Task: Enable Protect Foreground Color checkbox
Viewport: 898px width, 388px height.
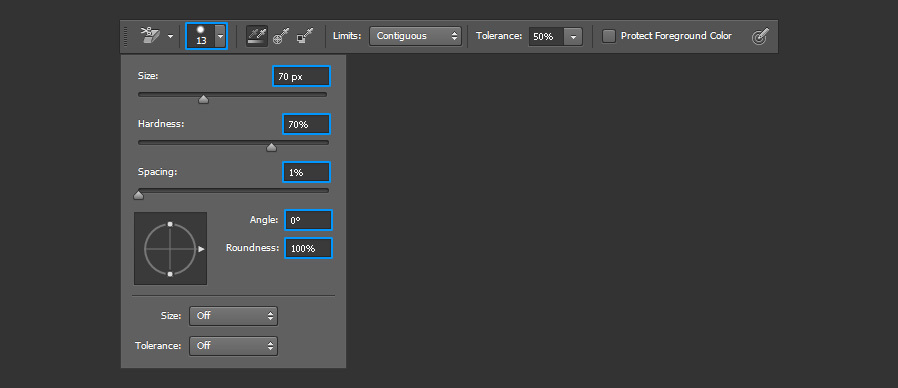Action: pos(609,36)
